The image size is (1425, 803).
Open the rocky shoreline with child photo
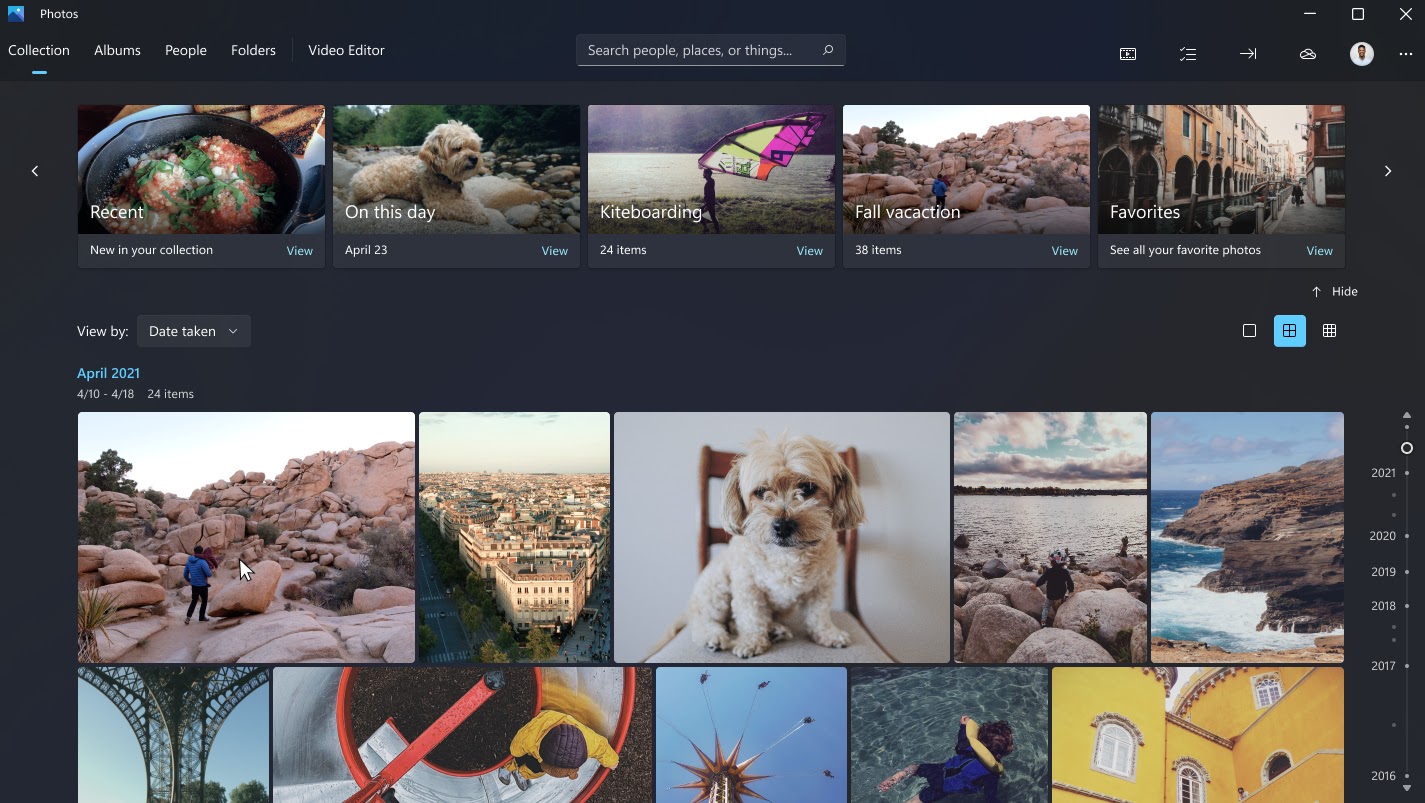pos(1050,537)
